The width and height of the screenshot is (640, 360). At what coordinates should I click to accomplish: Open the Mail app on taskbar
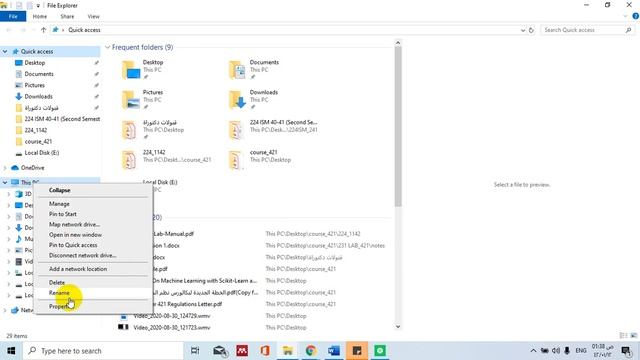tap(220, 351)
